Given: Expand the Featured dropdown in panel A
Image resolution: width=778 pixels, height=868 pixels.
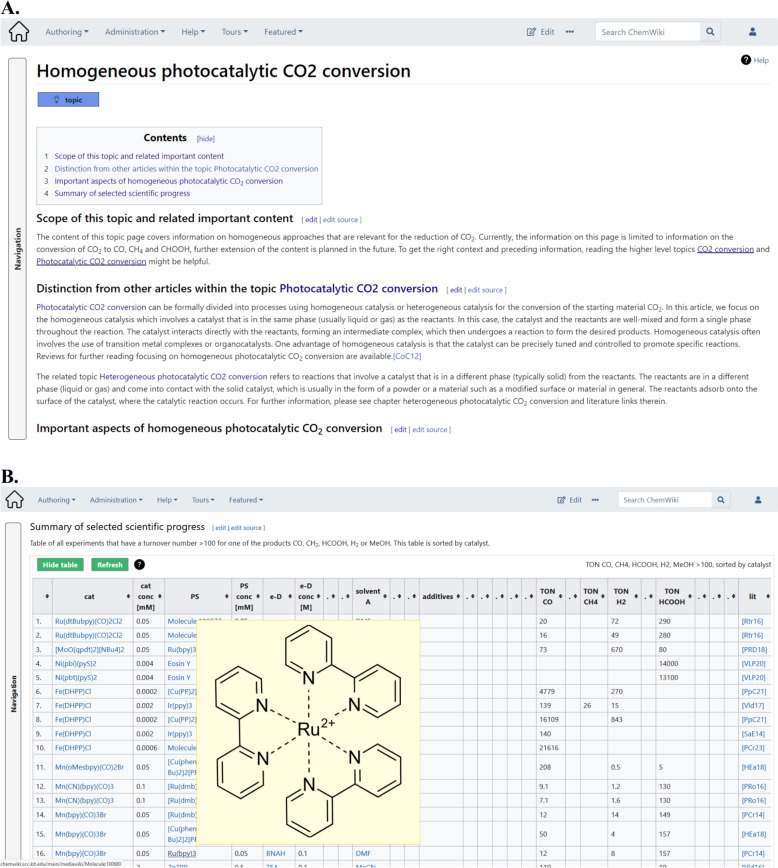Looking at the screenshot, I should [283, 32].
